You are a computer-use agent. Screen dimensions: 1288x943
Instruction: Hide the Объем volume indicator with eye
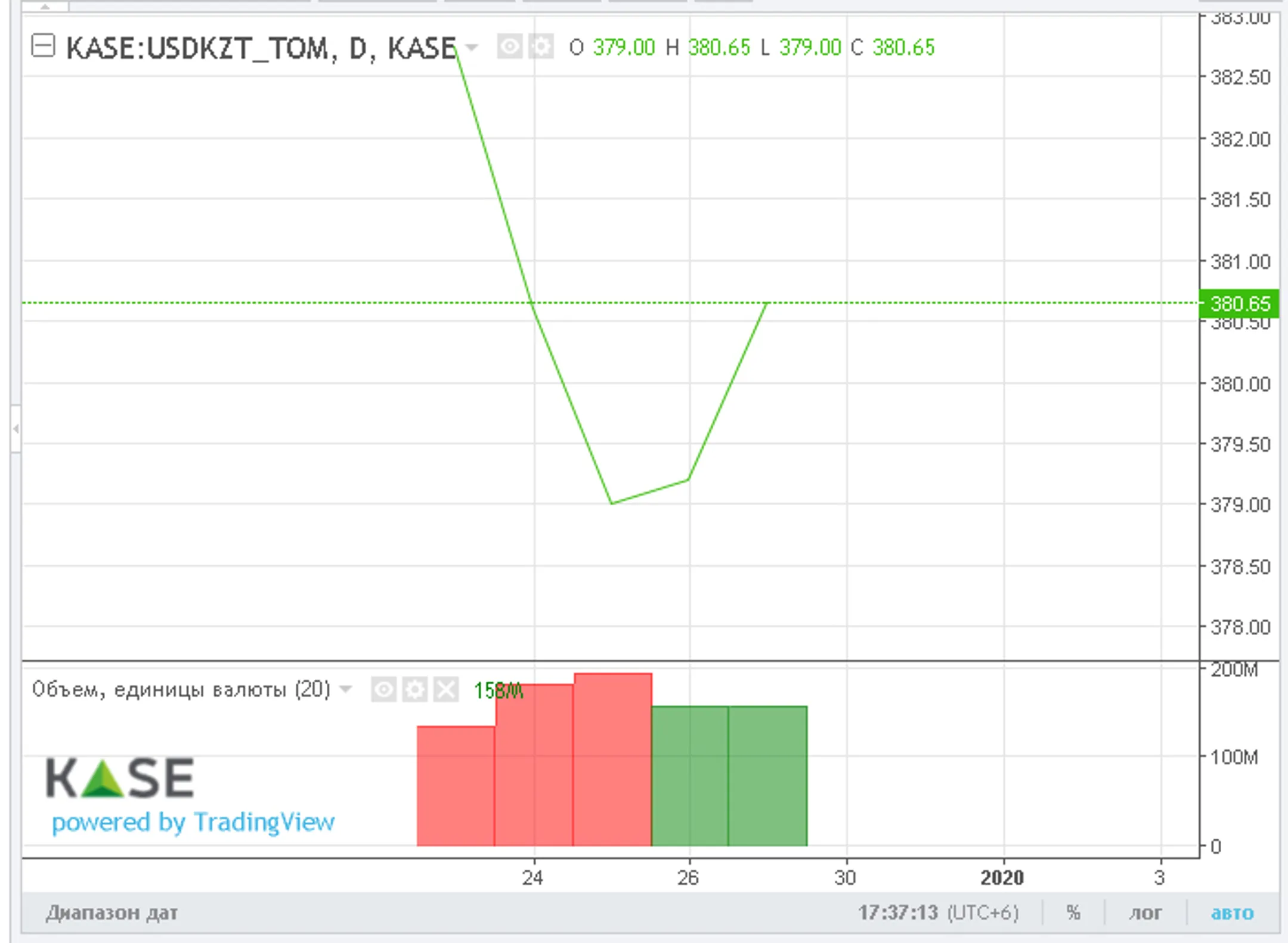pos(383,690)
